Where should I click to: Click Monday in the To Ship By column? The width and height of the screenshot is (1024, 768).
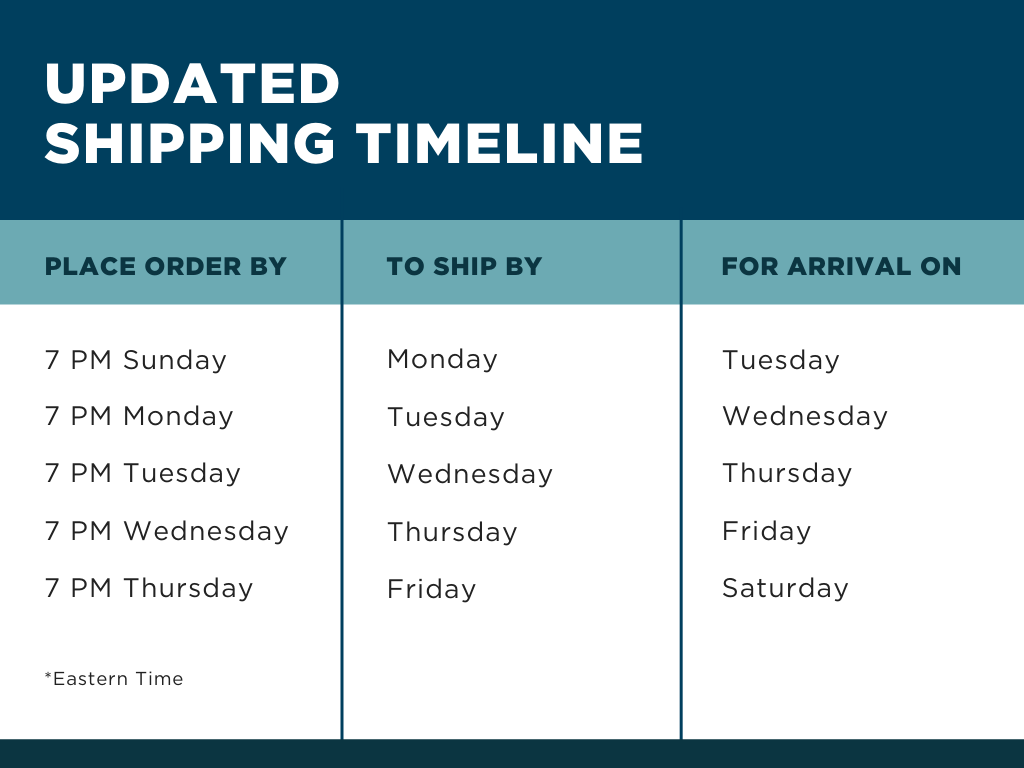pyautogui.click(x=442, y=359)
